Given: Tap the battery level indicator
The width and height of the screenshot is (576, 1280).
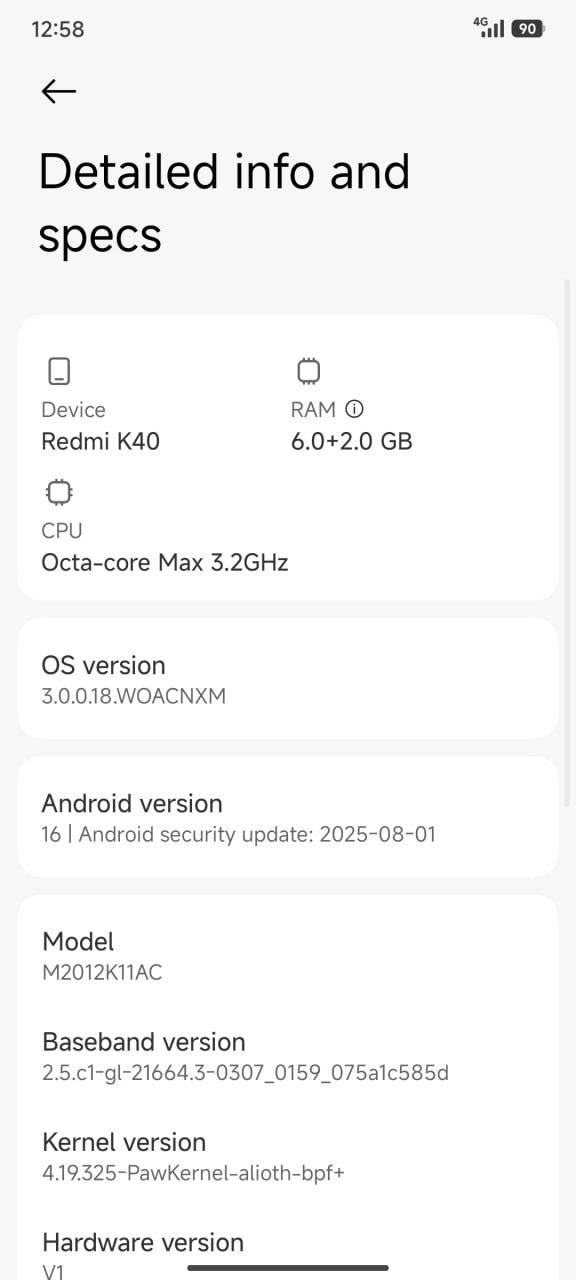Looking at the screenshot, I should (x=528, y=29).
